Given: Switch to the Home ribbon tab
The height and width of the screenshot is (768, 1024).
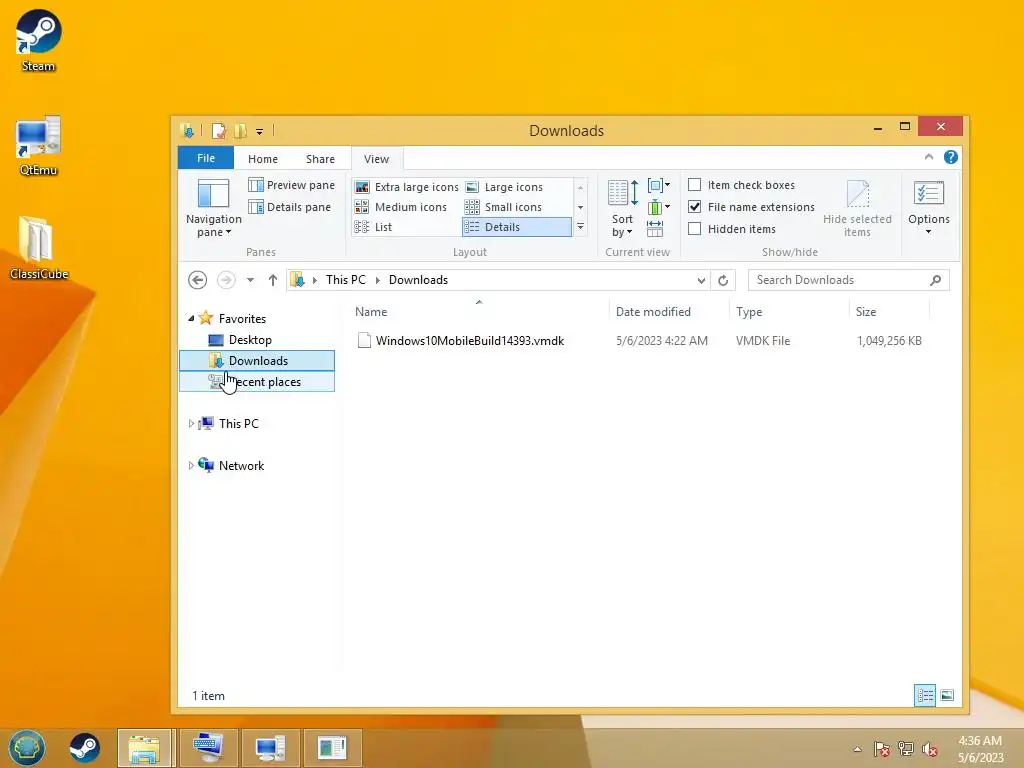Looking at the screenshot, I should (x=263, y=159).
